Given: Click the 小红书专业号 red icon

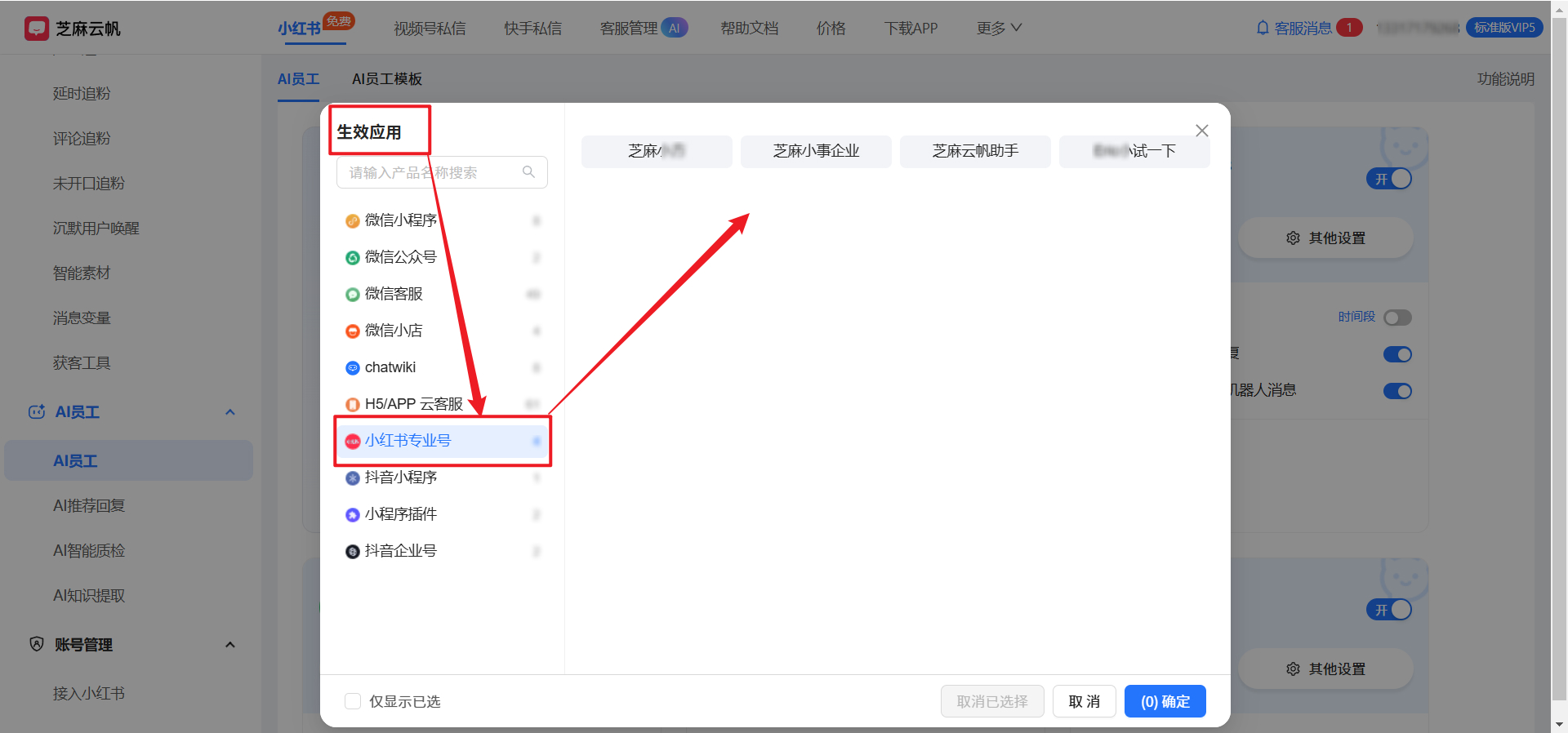Looking at the screenshot, I should (353, 442).
